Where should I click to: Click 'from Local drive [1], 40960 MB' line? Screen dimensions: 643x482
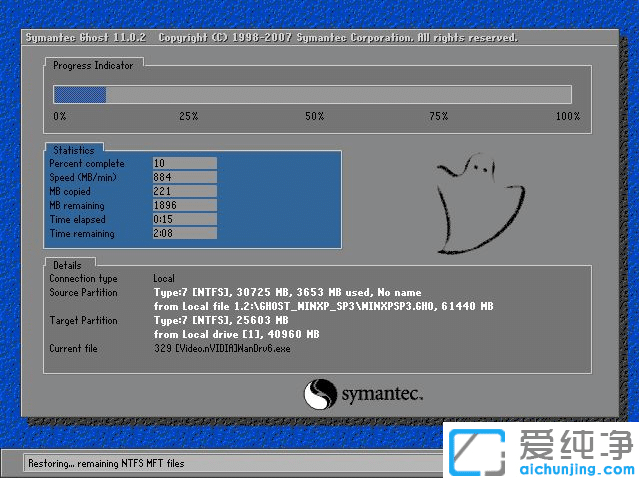tap(237, 334)
